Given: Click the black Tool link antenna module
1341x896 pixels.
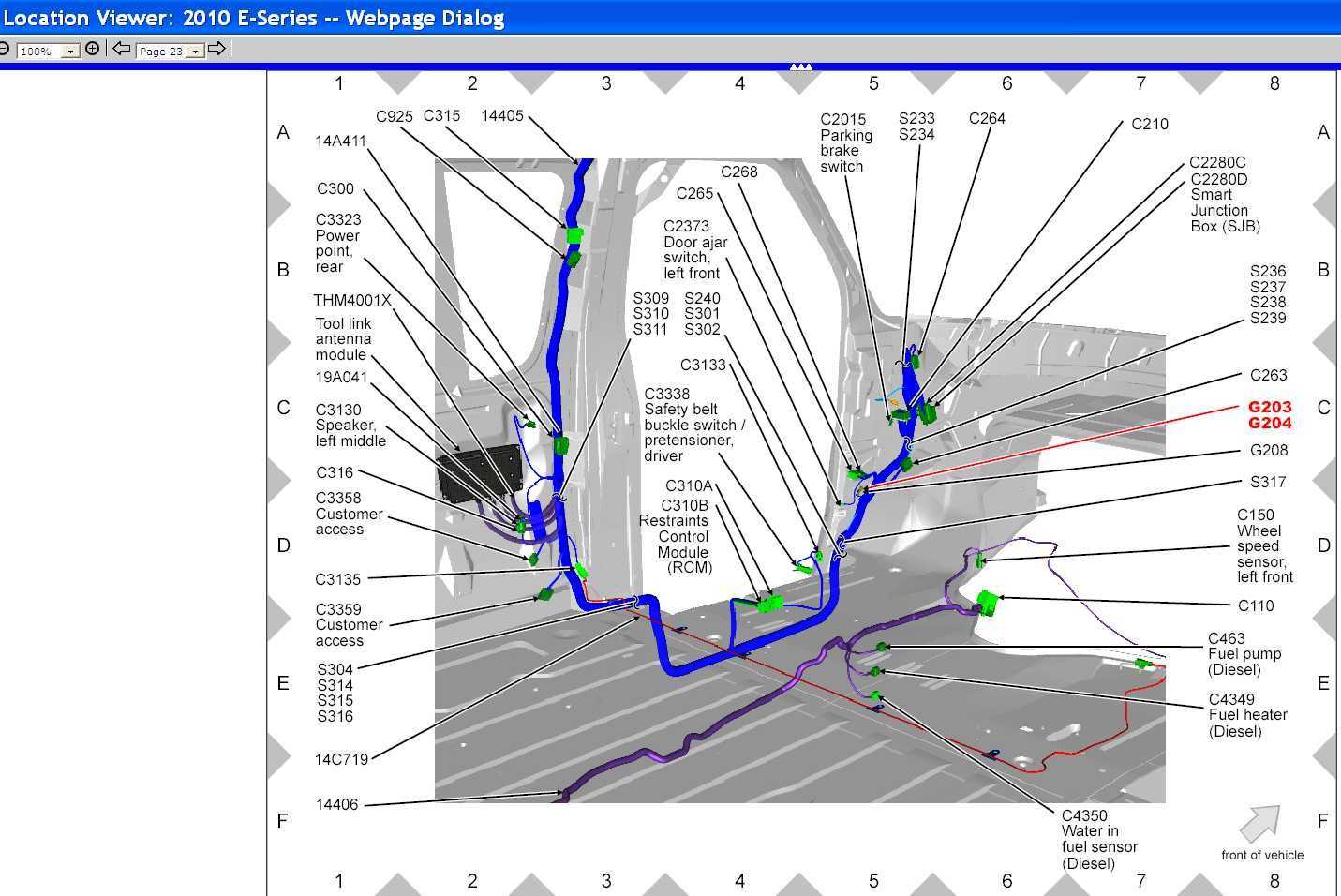Looking at the screenshot, I should click(x=478, y=471).
